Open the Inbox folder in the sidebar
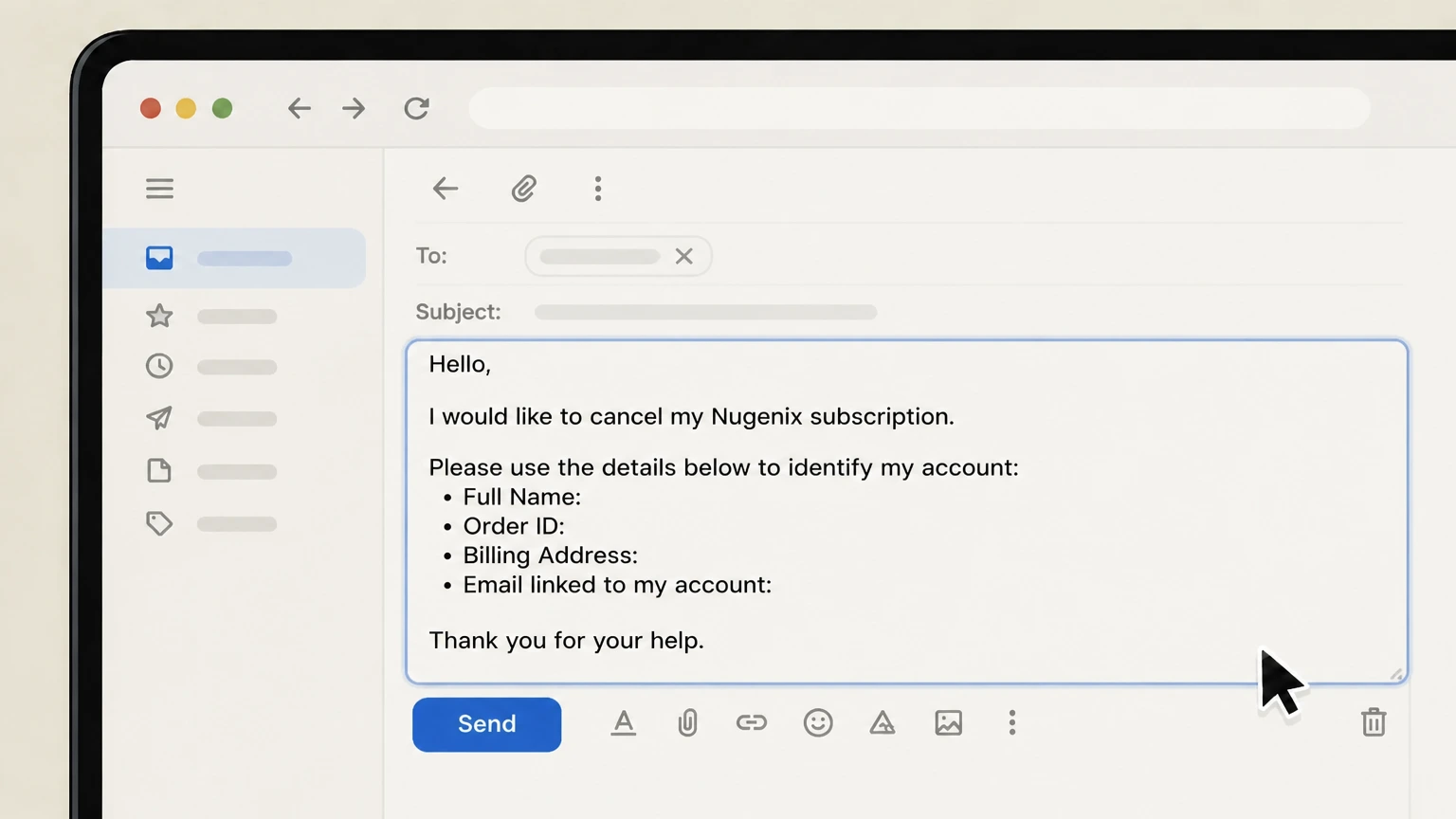The height and width of the screenshot is (819, 1456). [234, 258]
